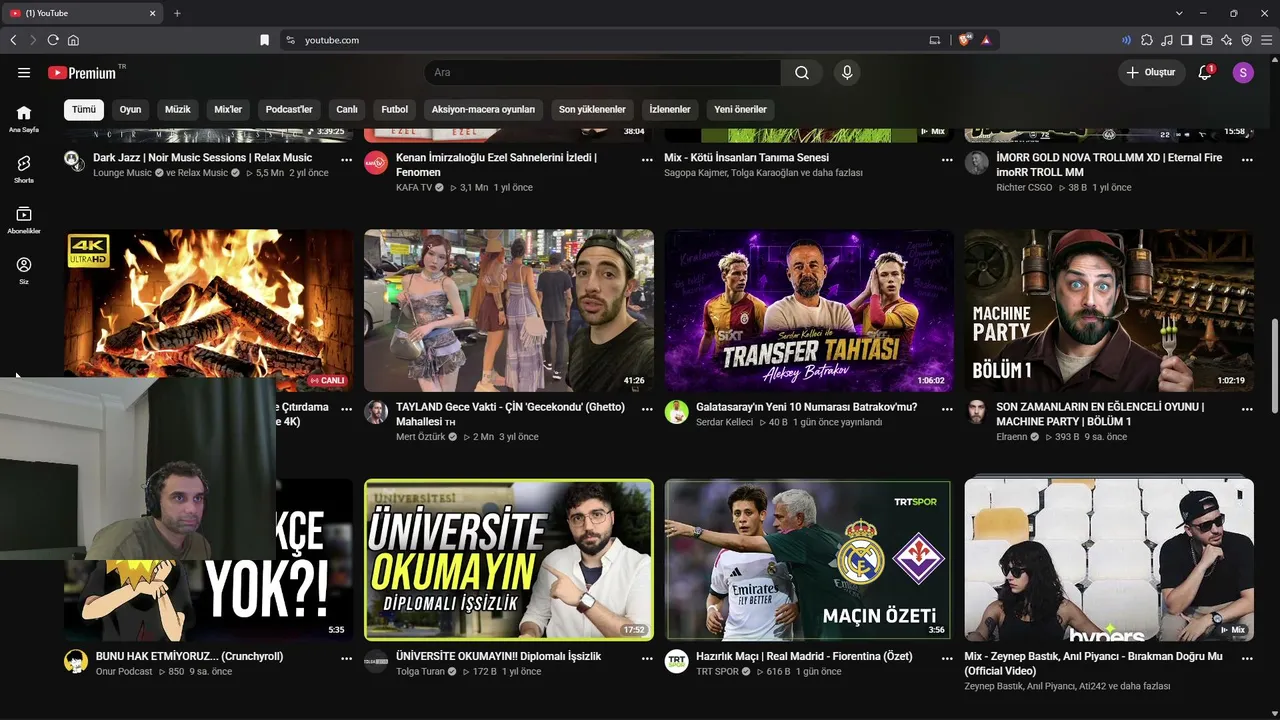Bookmark this page with the bookmark icon
The width and height of the screenshot is (1280, 720).
tap(265, 40)
